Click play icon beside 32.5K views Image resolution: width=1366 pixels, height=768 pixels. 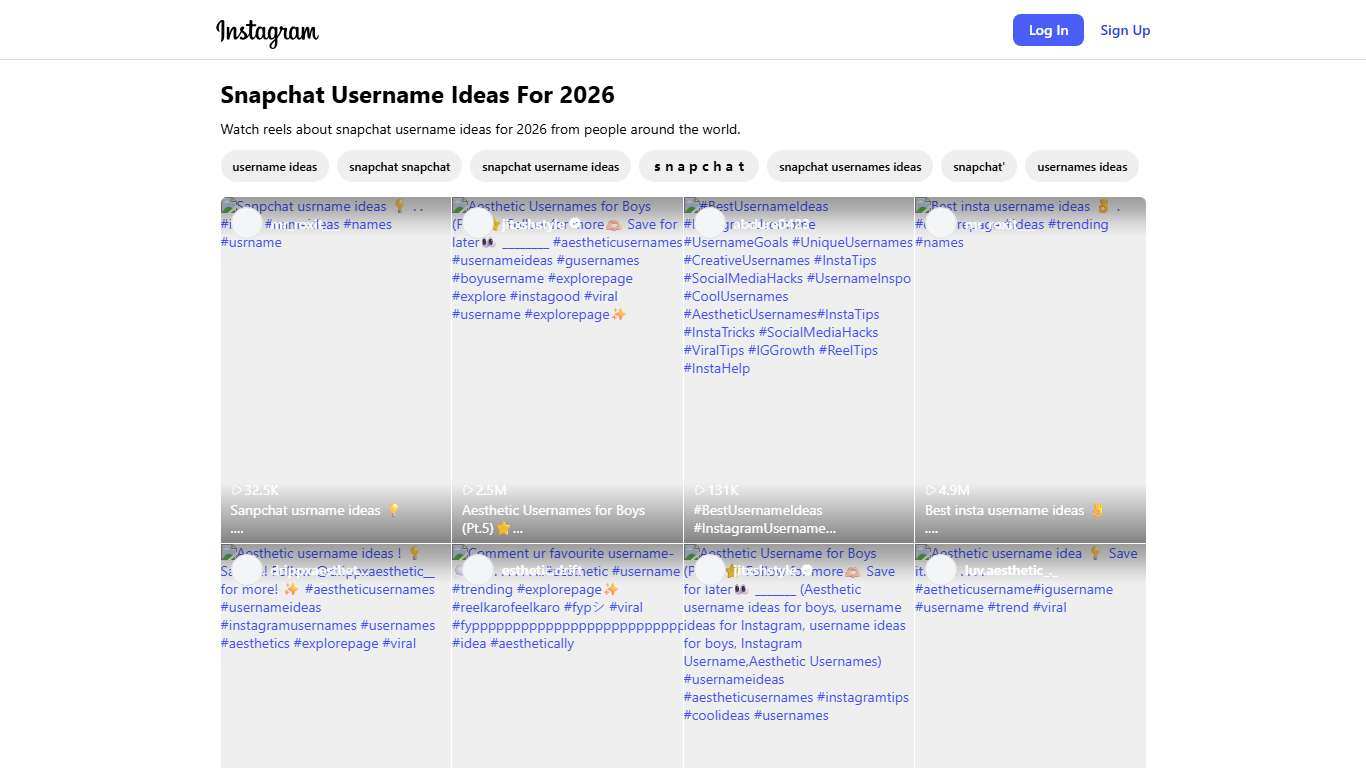237,490
